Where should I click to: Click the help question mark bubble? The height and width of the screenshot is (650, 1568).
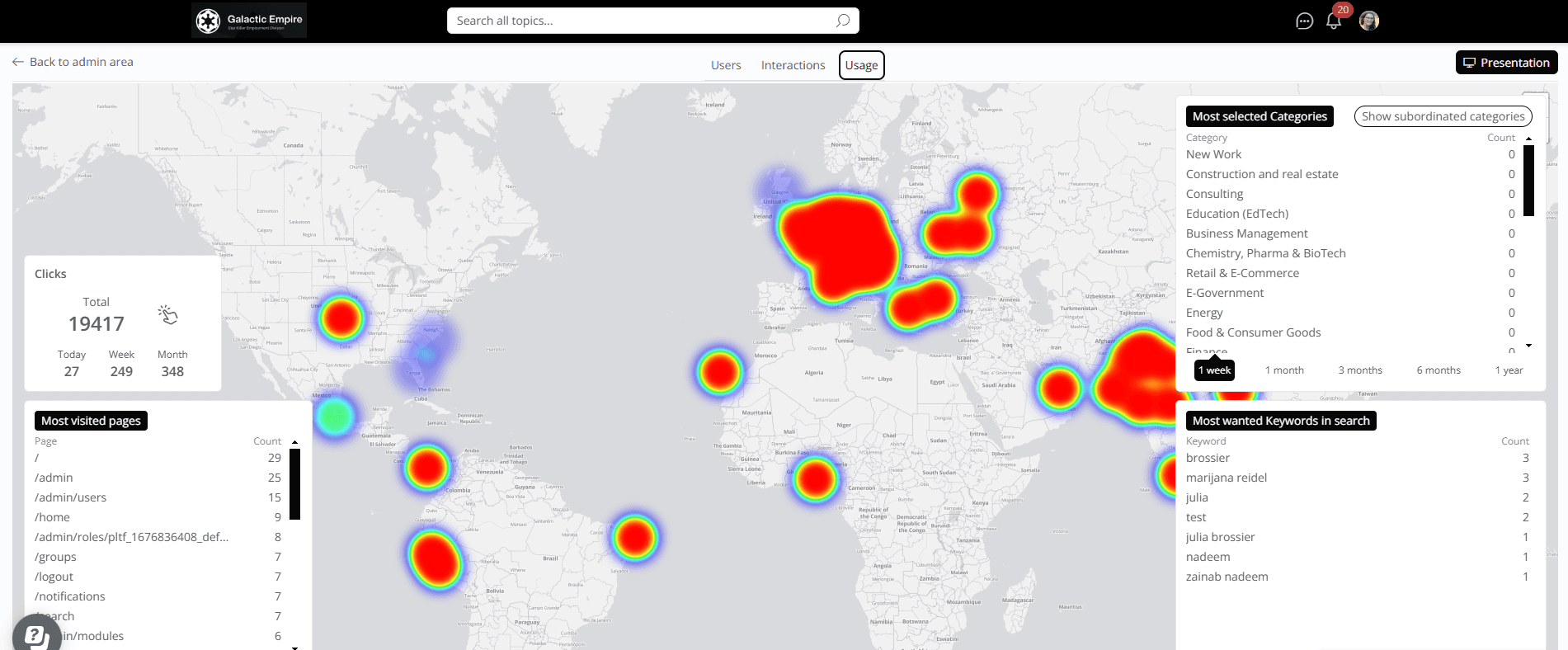35,634
